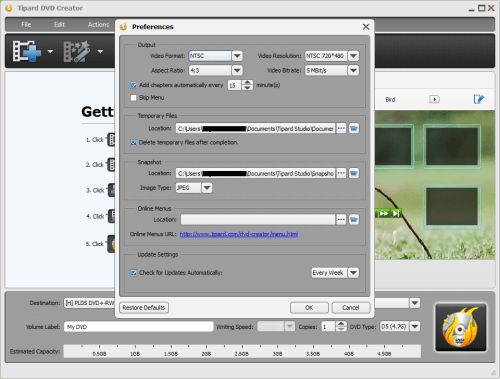
Task: Open the Writing Speed dropdown
Action: click(290, 326)
